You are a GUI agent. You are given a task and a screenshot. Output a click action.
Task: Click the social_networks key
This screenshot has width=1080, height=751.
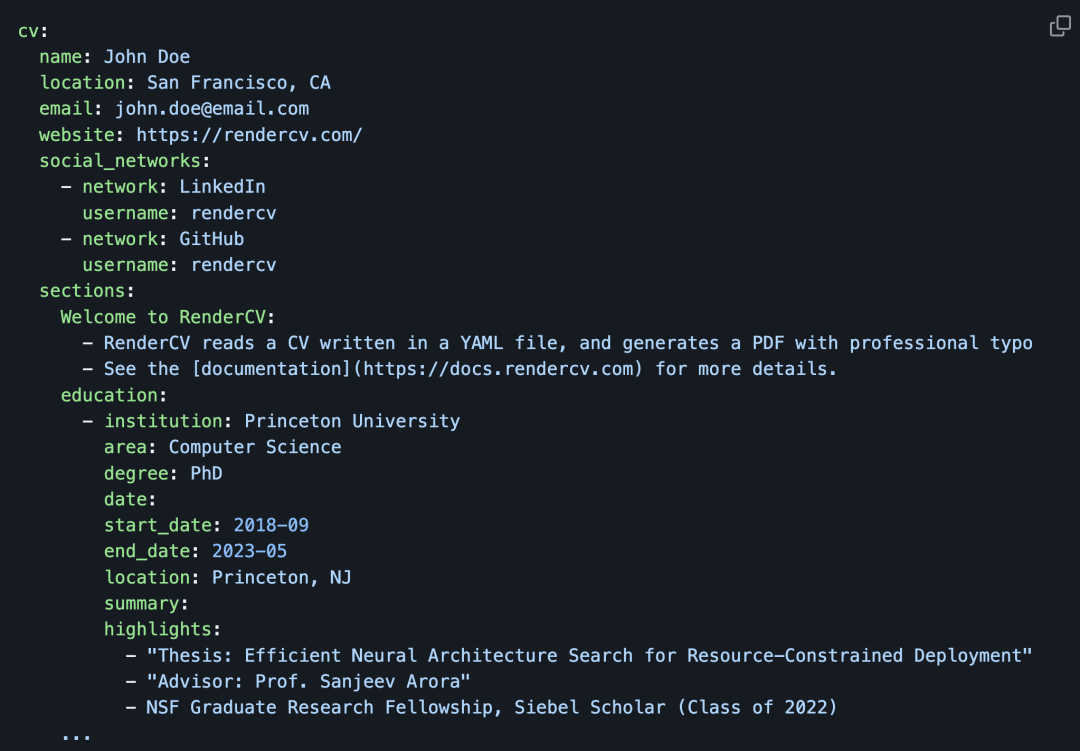tap(120, 161)
